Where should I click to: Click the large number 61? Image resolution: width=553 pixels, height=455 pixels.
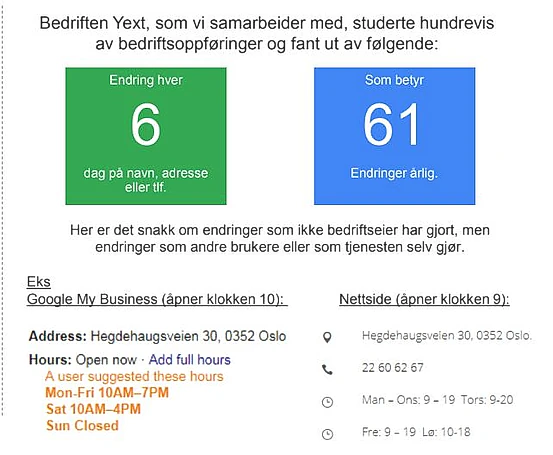coord(391,125)
